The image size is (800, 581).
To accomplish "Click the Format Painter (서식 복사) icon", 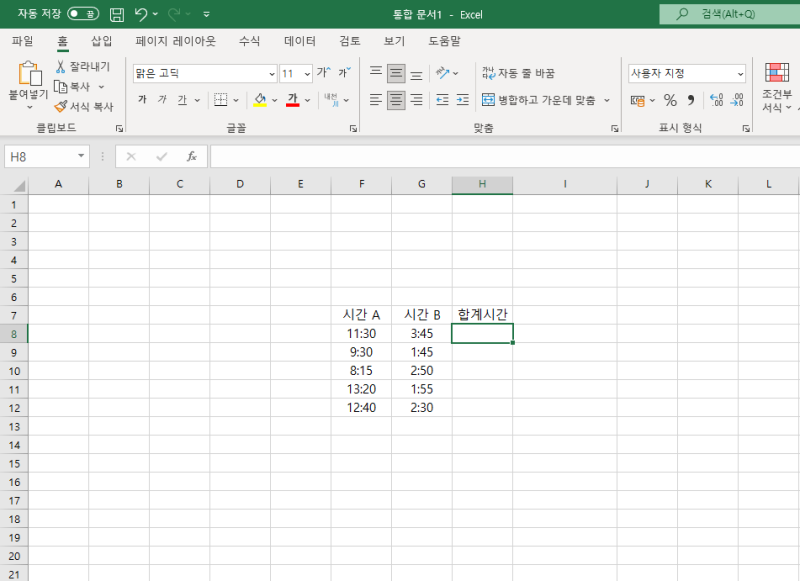I will click(61, 107).
